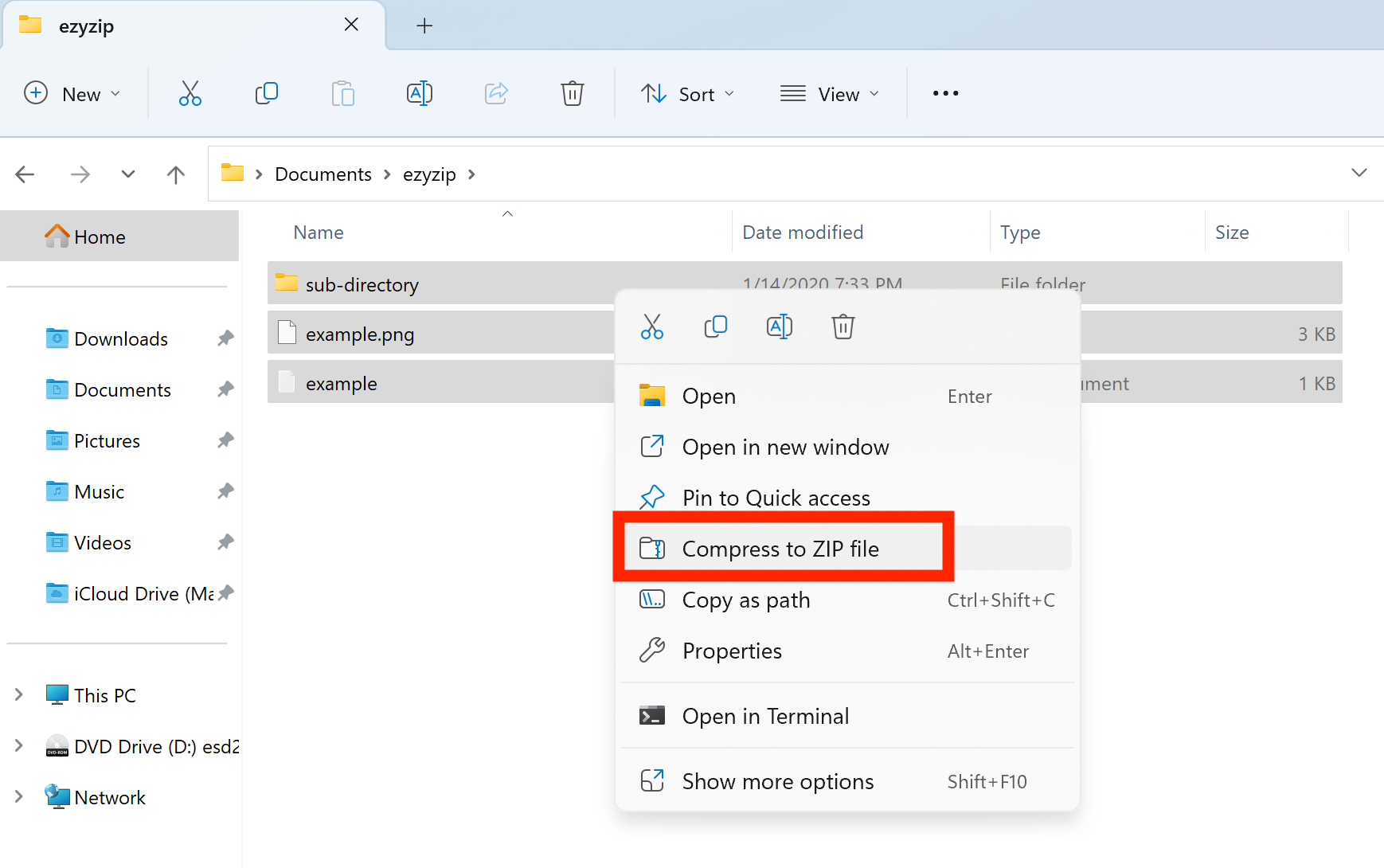Share the selected file using the Share icon
1384x868 pixels.
point(496,93)
